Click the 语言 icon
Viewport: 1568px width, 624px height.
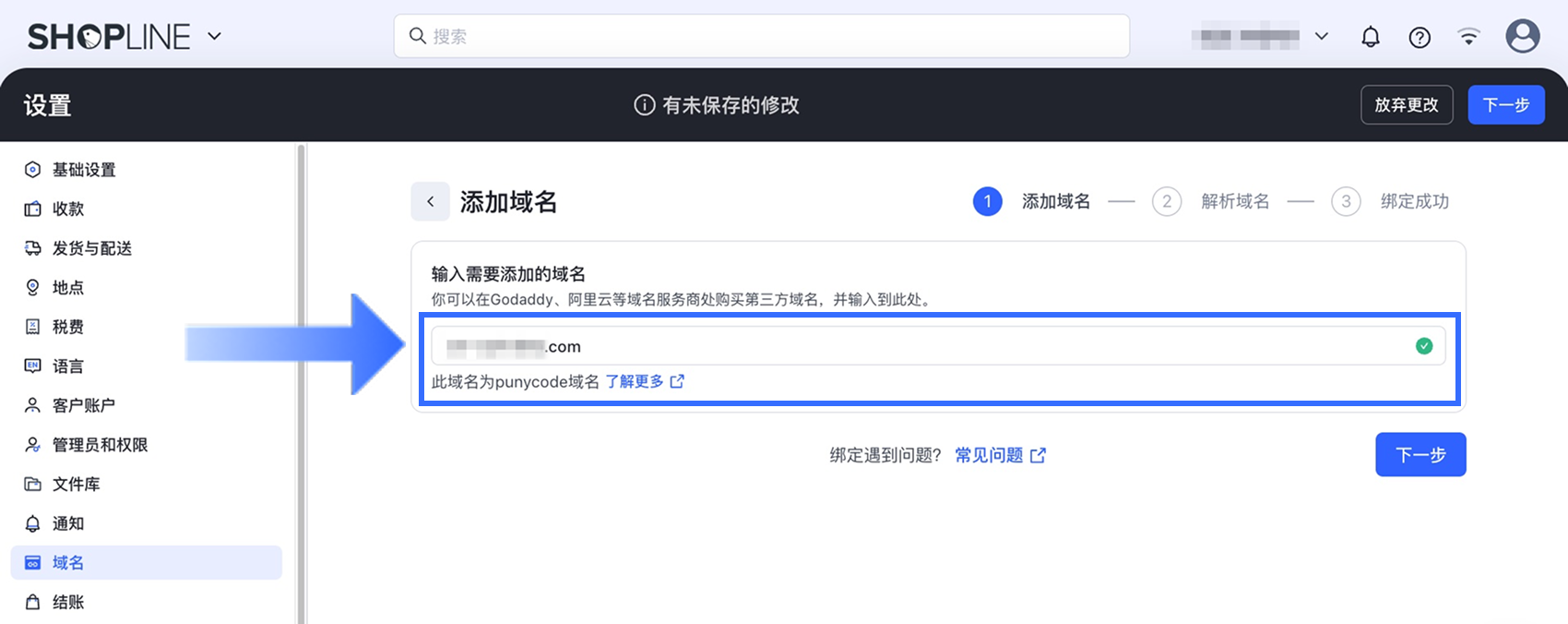(33, 366)
